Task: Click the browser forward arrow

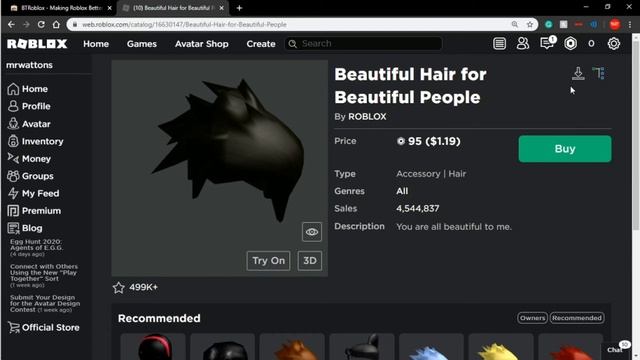Action: click(x=26, y=24)
